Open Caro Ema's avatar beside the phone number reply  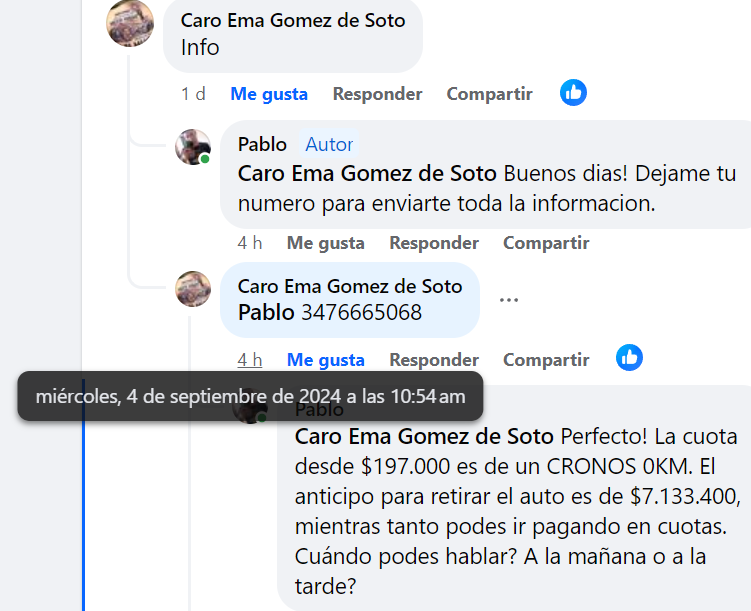click(193, 289)
